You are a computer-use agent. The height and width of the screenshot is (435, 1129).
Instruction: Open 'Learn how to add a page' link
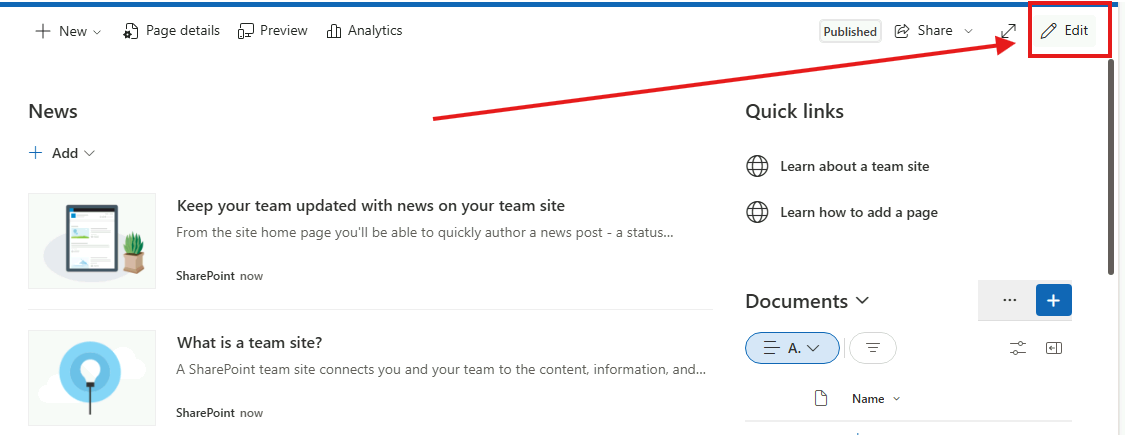click(859, 212)
